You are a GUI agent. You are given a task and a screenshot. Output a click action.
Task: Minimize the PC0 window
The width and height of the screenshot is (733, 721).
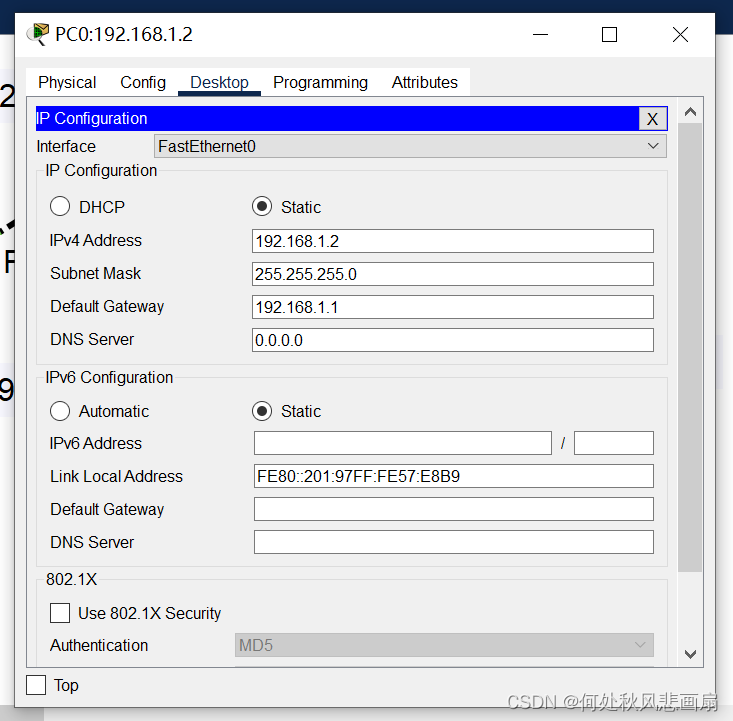(x=540, y=35)
